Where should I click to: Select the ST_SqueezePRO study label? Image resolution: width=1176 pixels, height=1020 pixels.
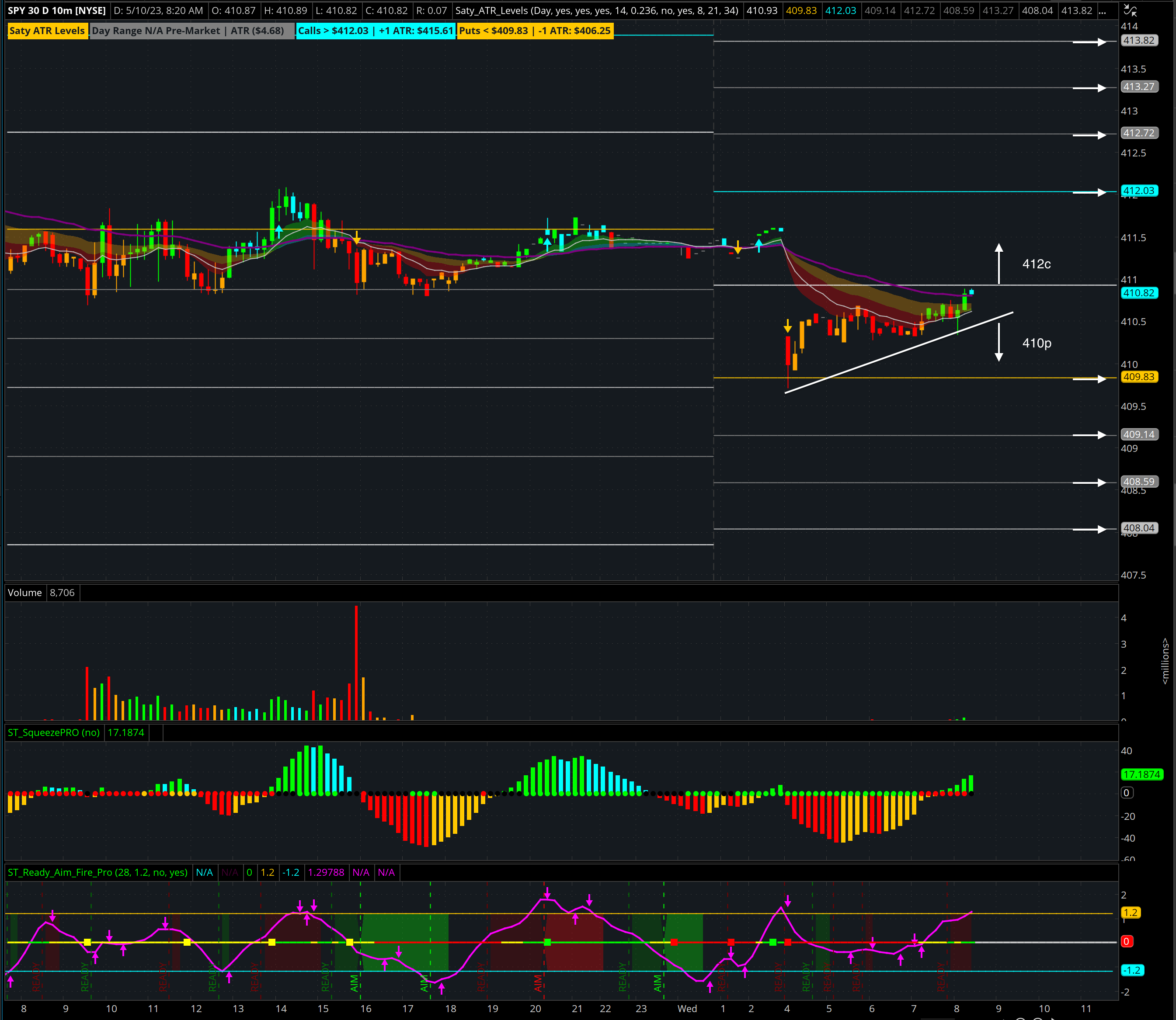(x=53, y=732)
